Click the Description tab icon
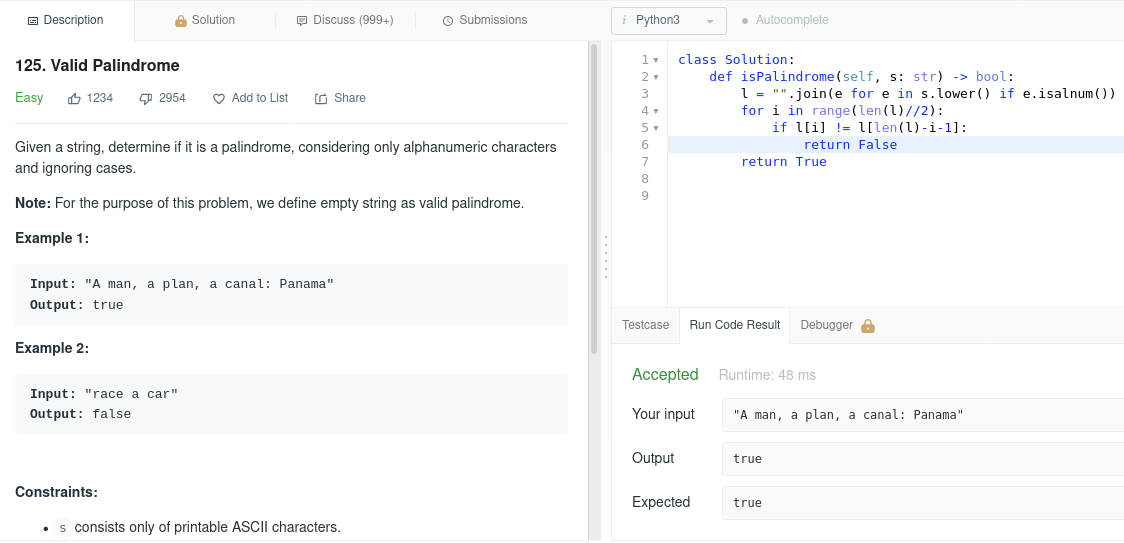This screenshot has width=1124, height=543. (x=32, y=21)
